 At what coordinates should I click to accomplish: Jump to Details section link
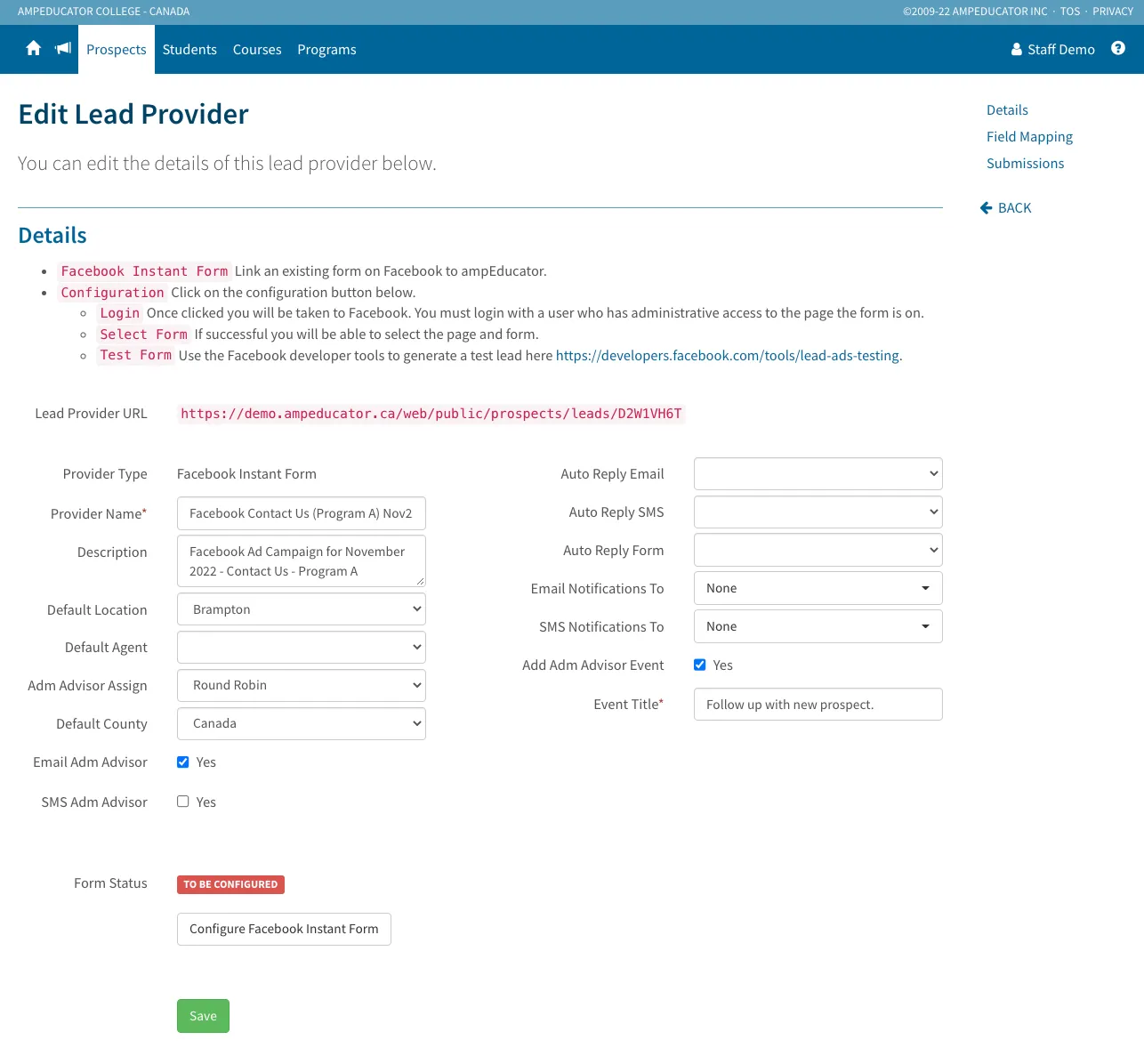[1007, 110]
